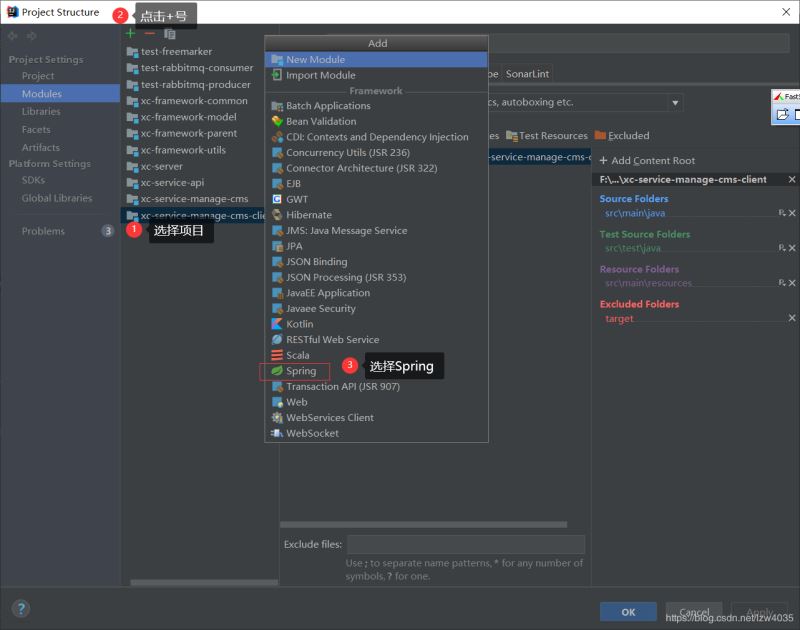
Task: Remove target excluded folder
Action: tap(792, 318)
